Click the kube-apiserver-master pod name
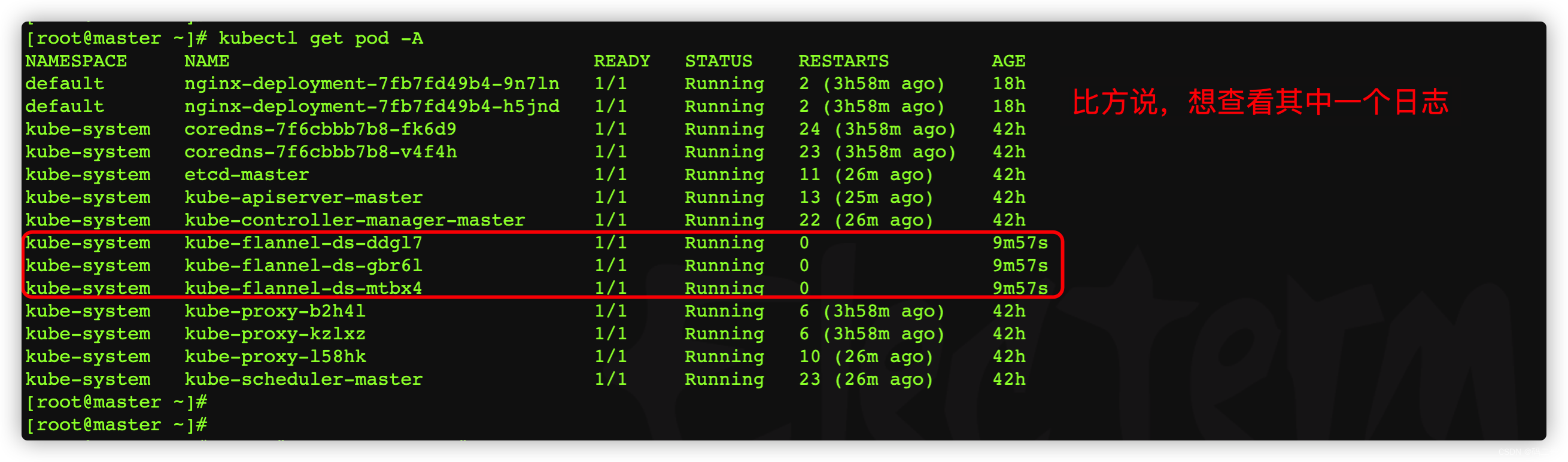1568x462 pixels. click(303, 197)
